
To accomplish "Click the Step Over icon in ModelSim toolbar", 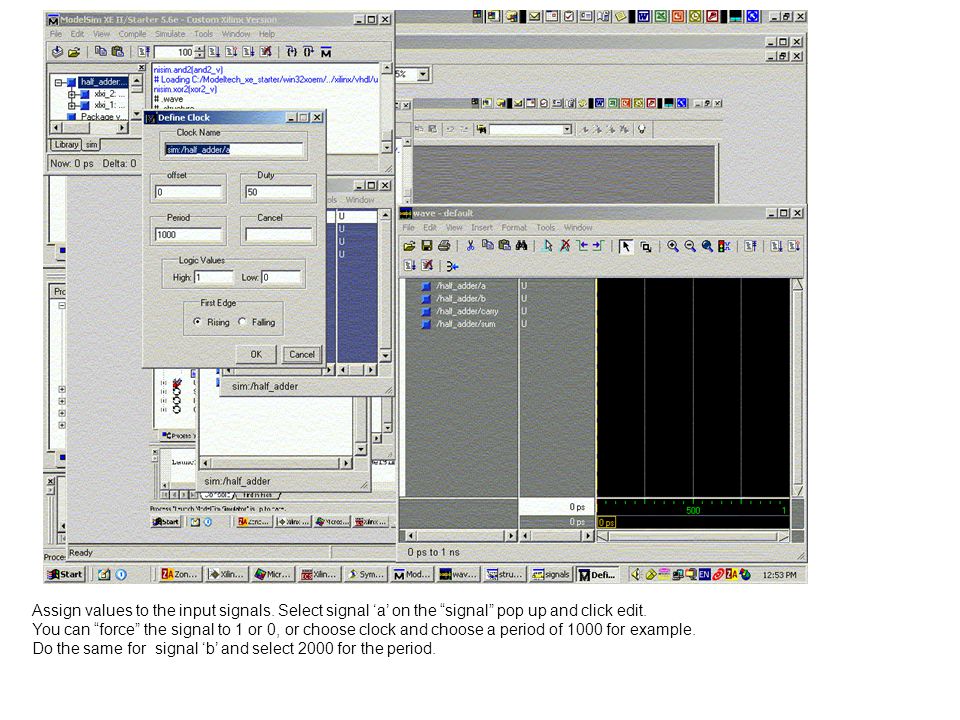I will 309,52.
